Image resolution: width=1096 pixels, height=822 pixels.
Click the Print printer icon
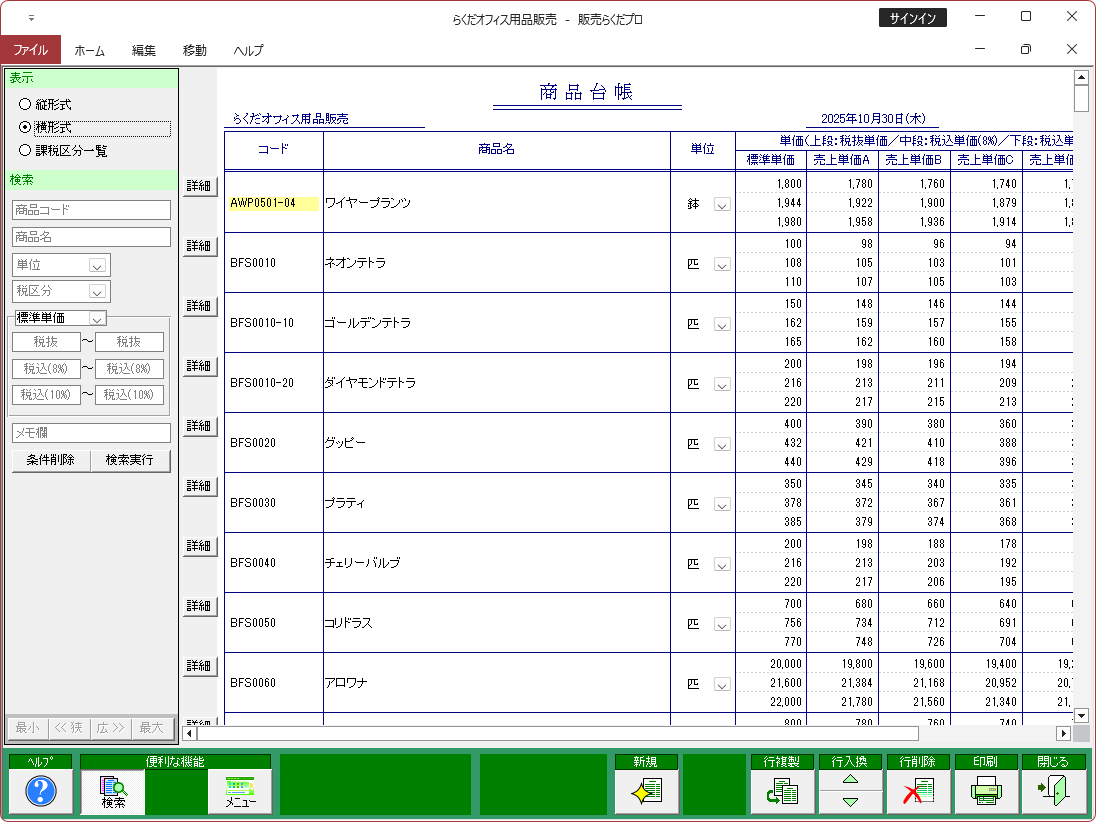[x=985, y=792]
